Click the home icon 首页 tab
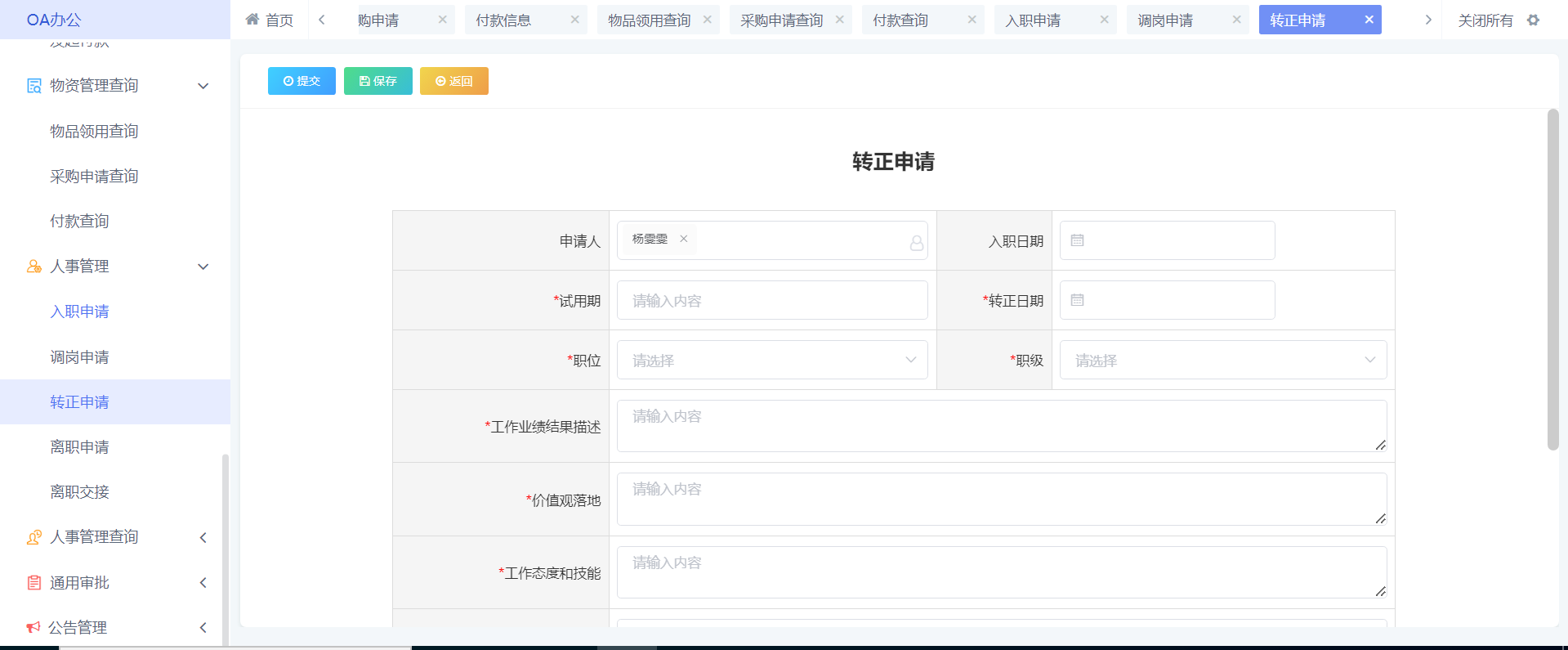1568x650 pixels. pos(269,20)
